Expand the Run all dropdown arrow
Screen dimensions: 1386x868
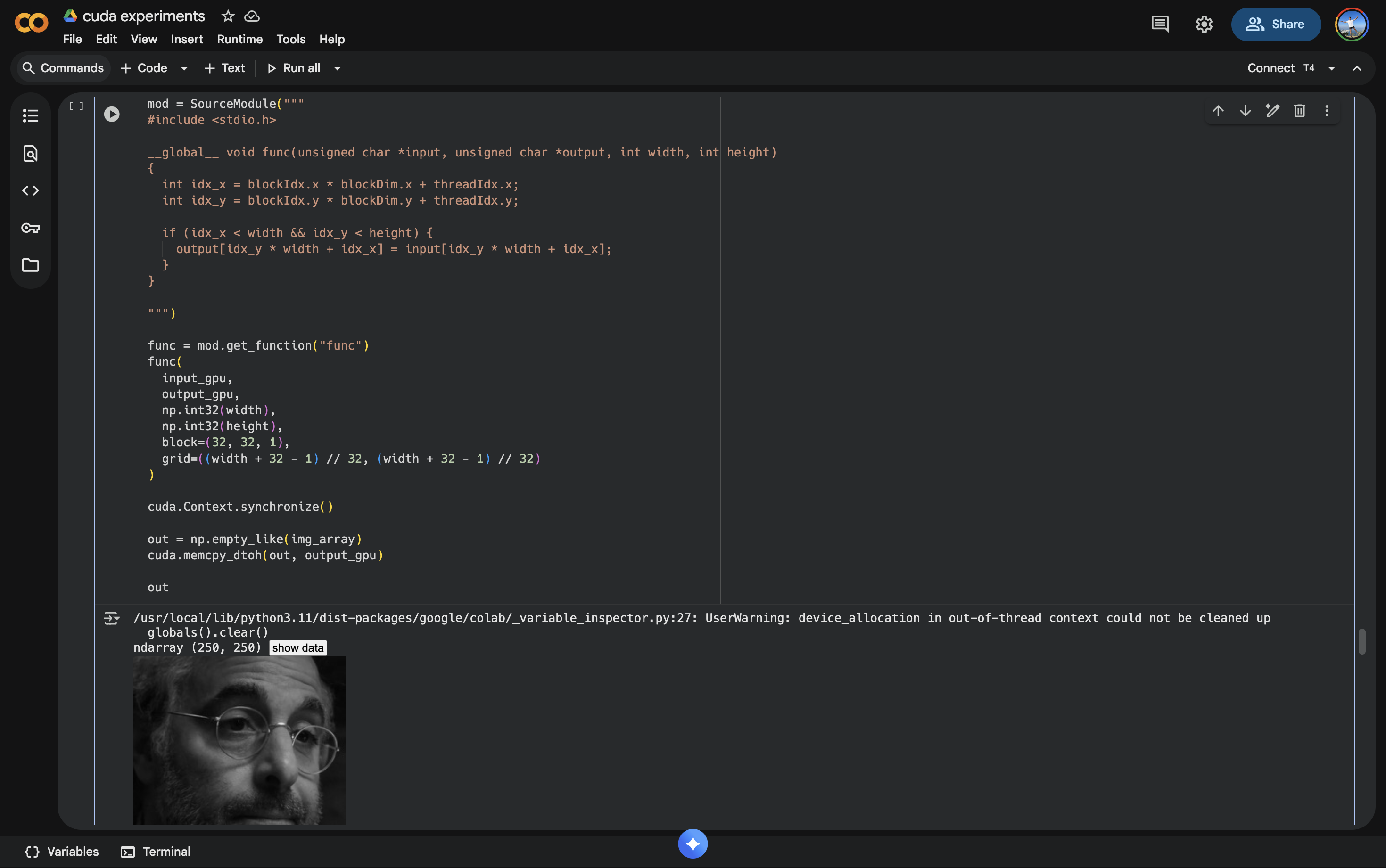pos(338,68)
